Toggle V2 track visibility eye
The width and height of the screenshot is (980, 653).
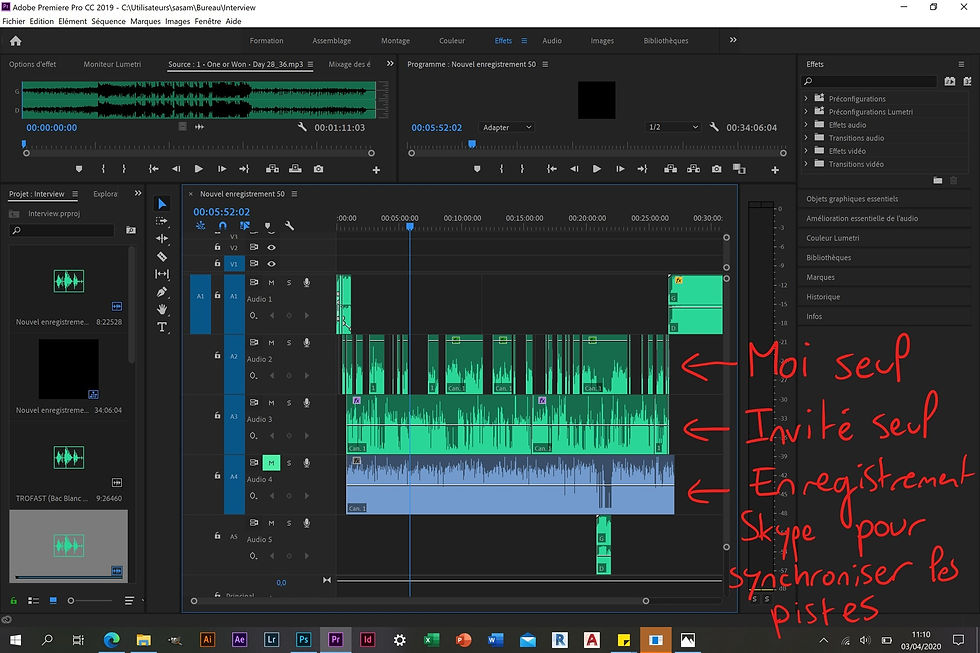[x=271, y=247]
